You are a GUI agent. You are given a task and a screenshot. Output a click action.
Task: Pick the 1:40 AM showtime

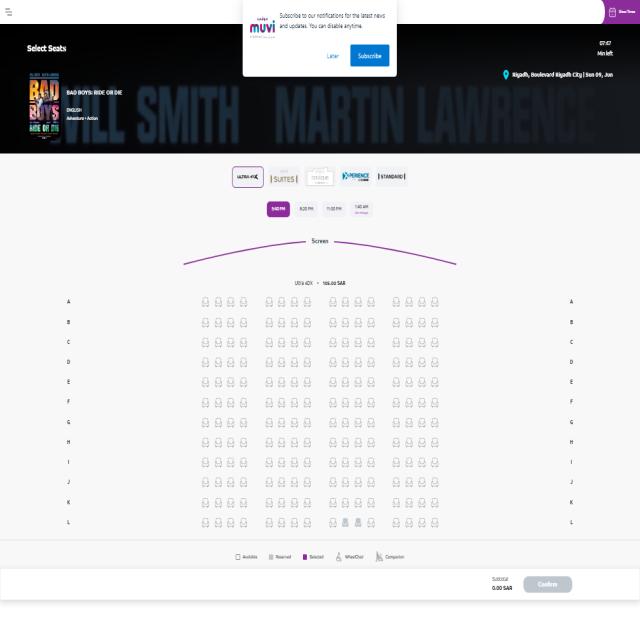click(x=361, y=209)
